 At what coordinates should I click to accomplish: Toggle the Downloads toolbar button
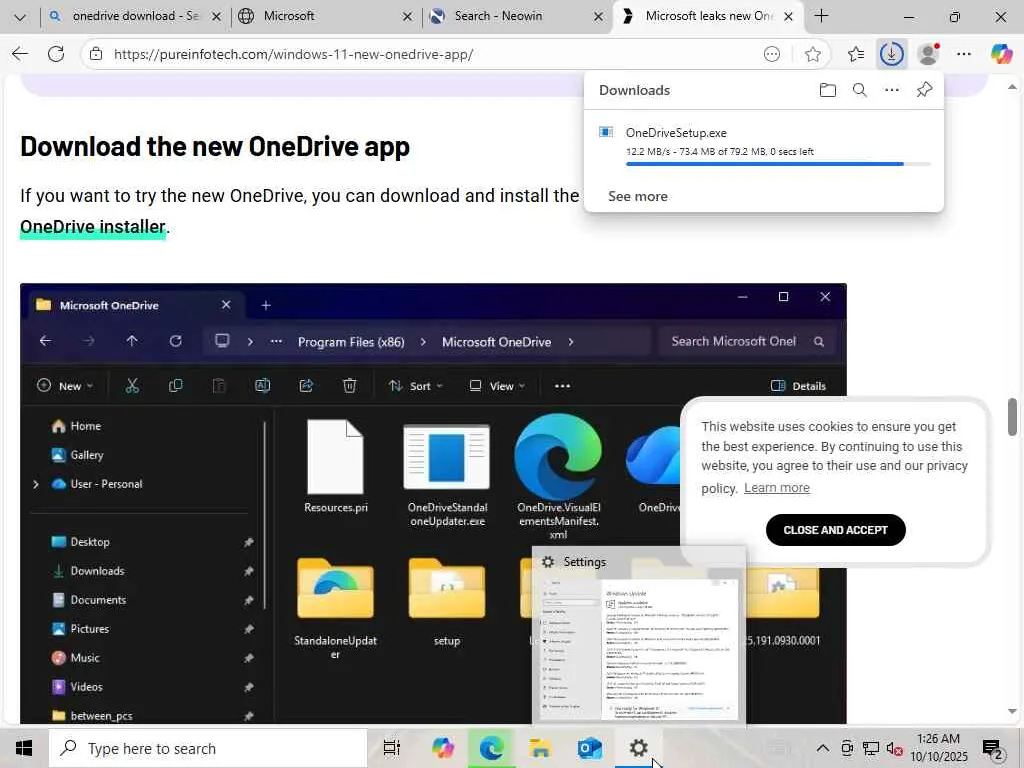point(891,54)
